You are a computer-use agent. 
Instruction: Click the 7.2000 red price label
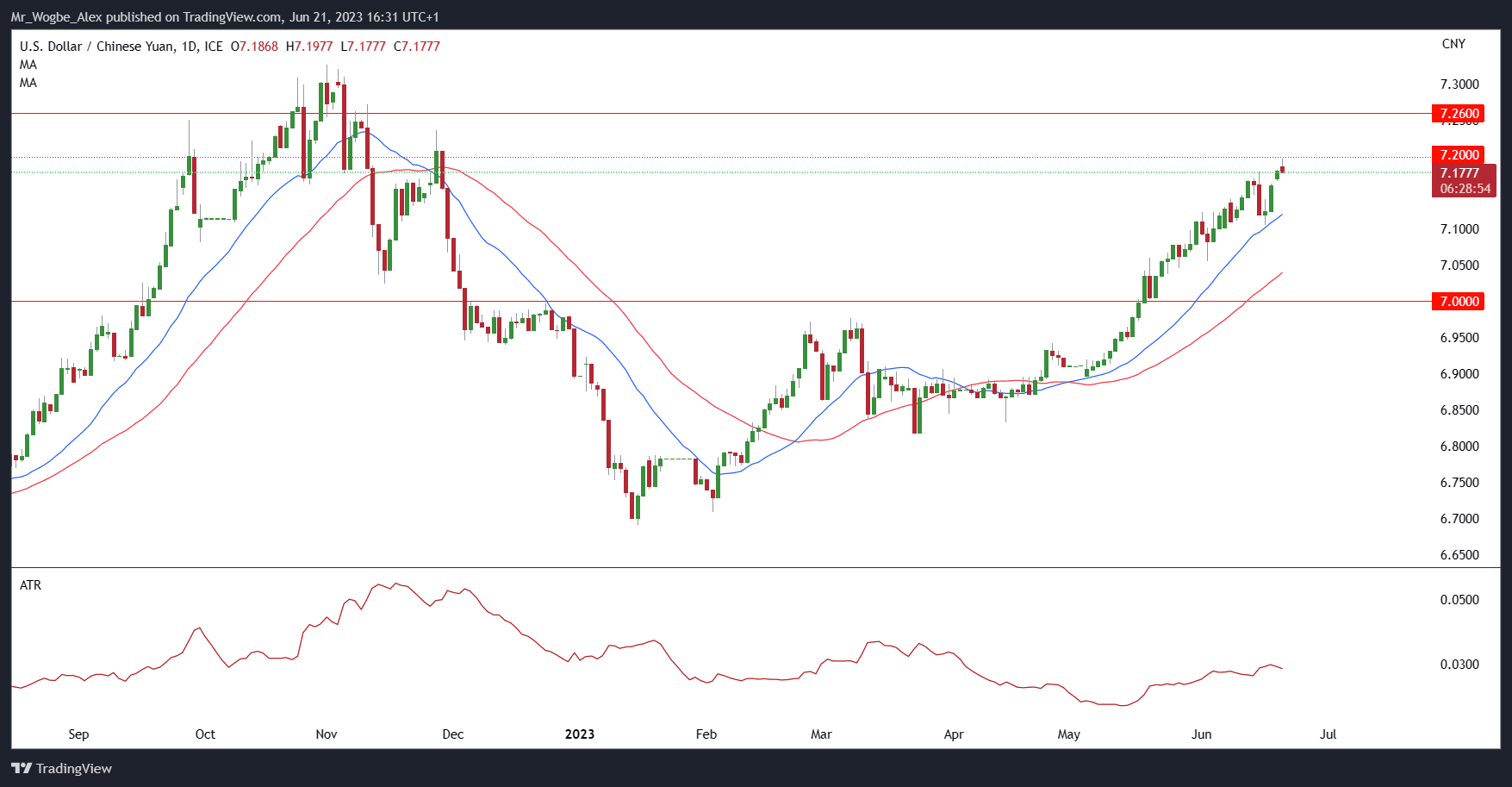coord(1457,155)
